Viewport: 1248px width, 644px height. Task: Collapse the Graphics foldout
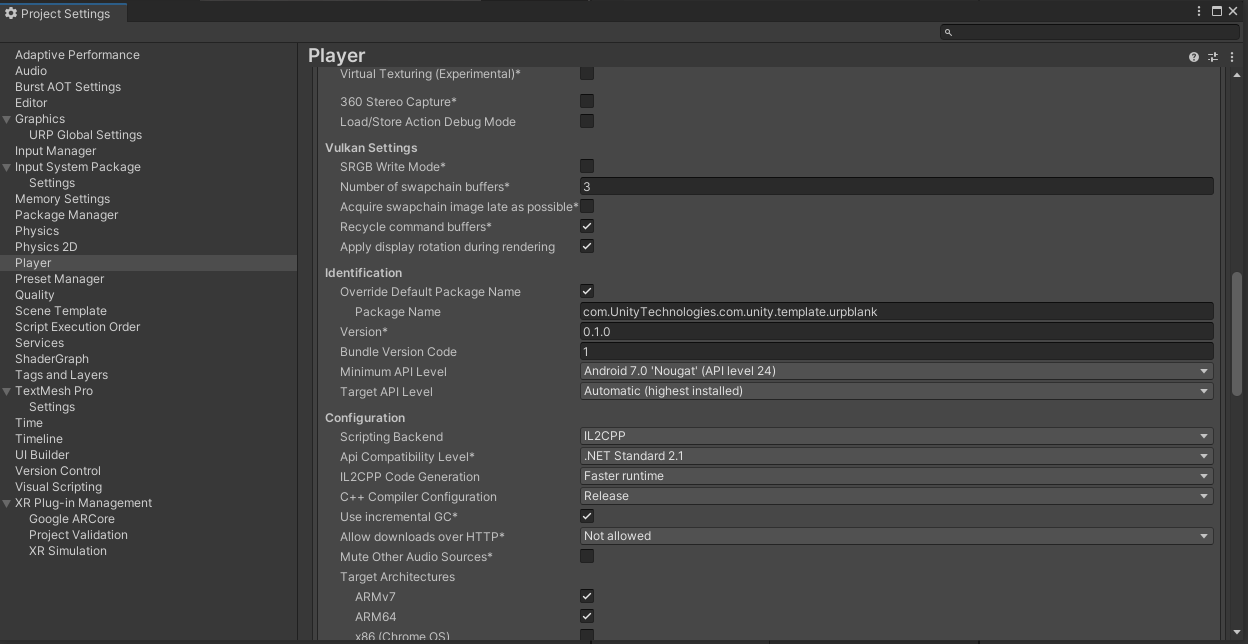pos(8,118)
